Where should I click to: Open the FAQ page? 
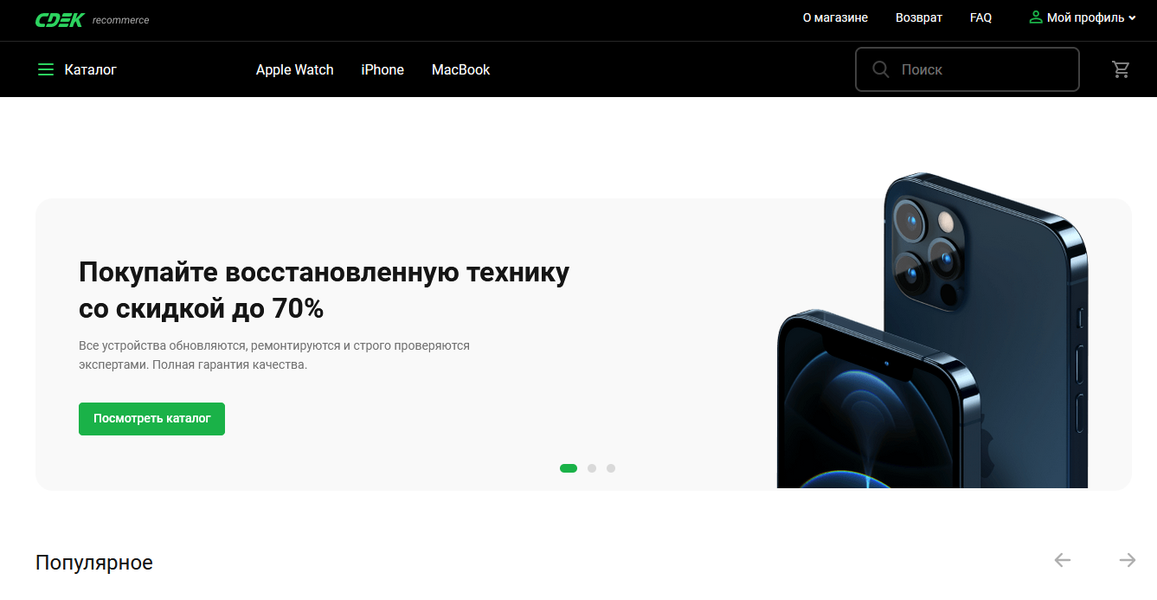[981, 18]
